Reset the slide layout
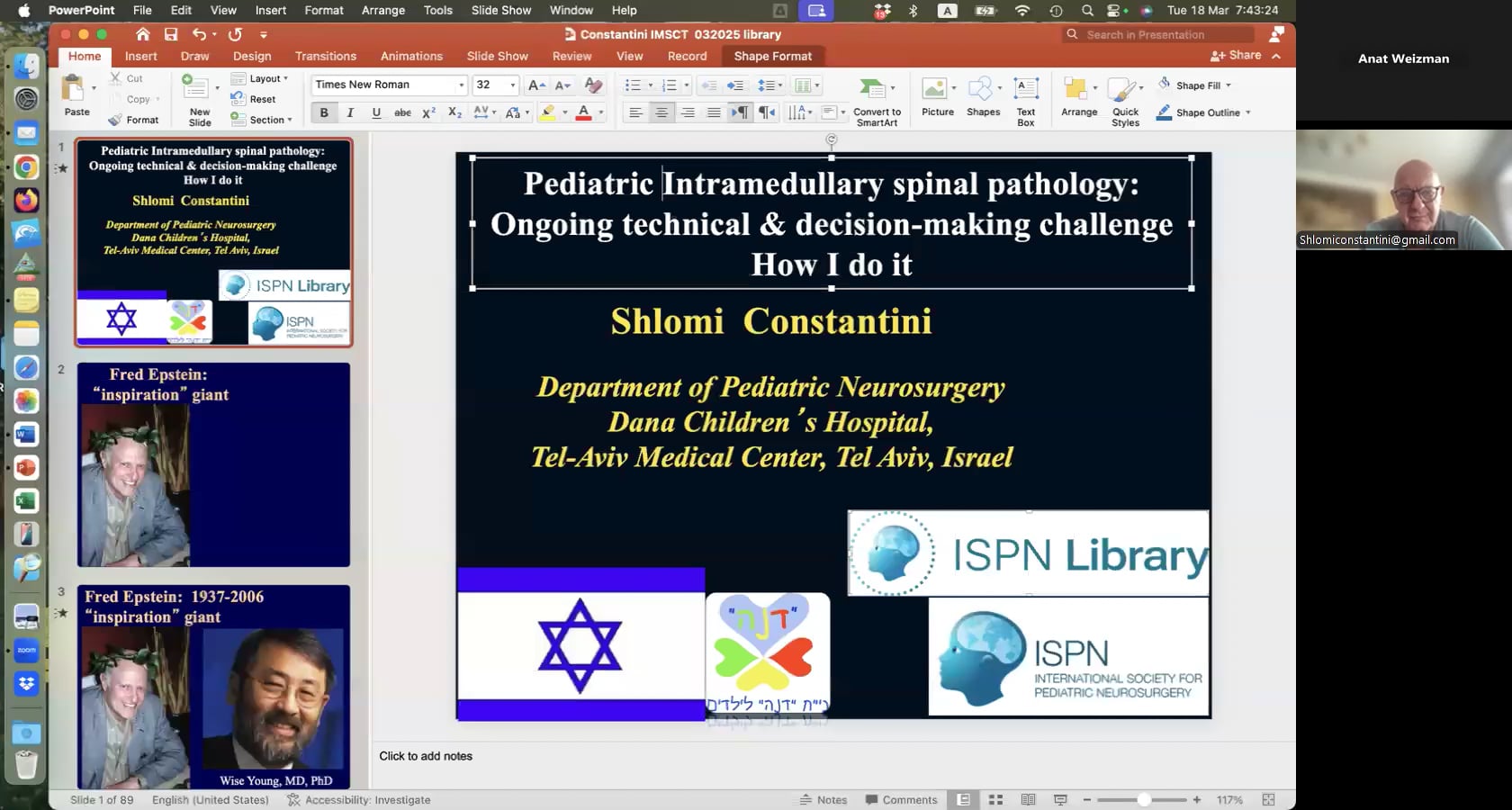The width and height of the screenshot is (1512, 810). 253,99
